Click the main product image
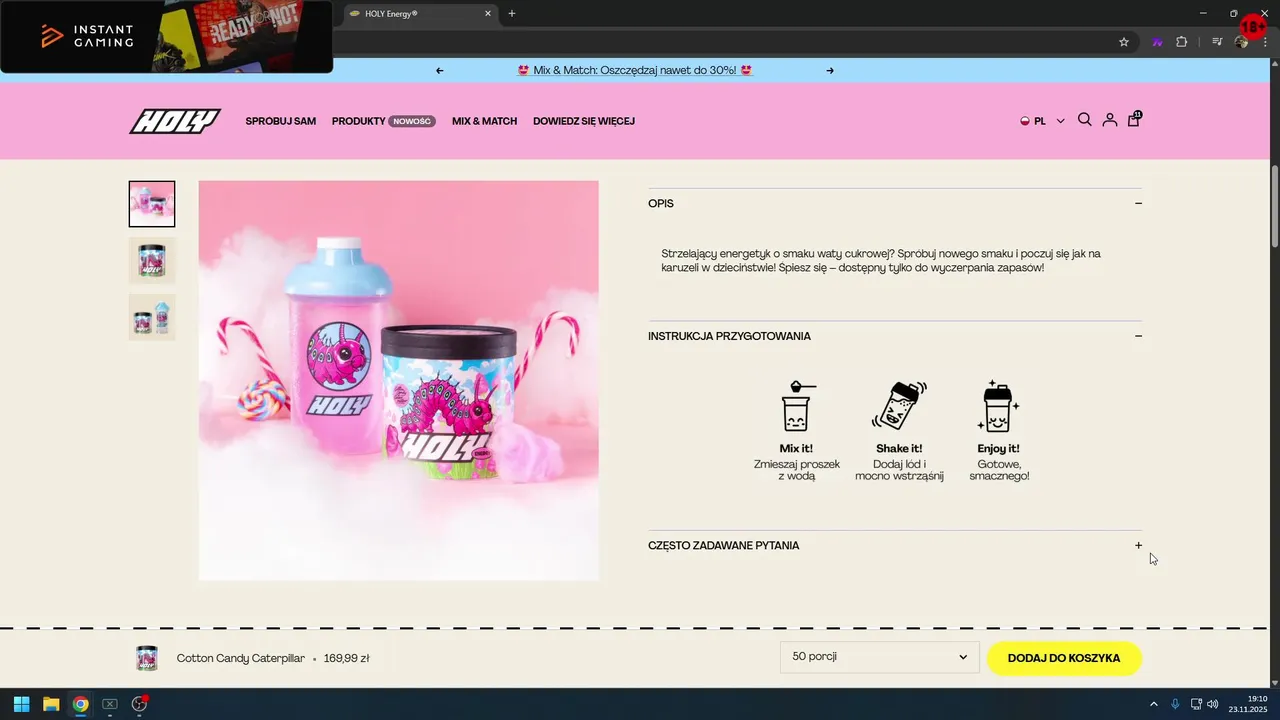This screenshot has height=720, width=1280. [x=399, y=380]
